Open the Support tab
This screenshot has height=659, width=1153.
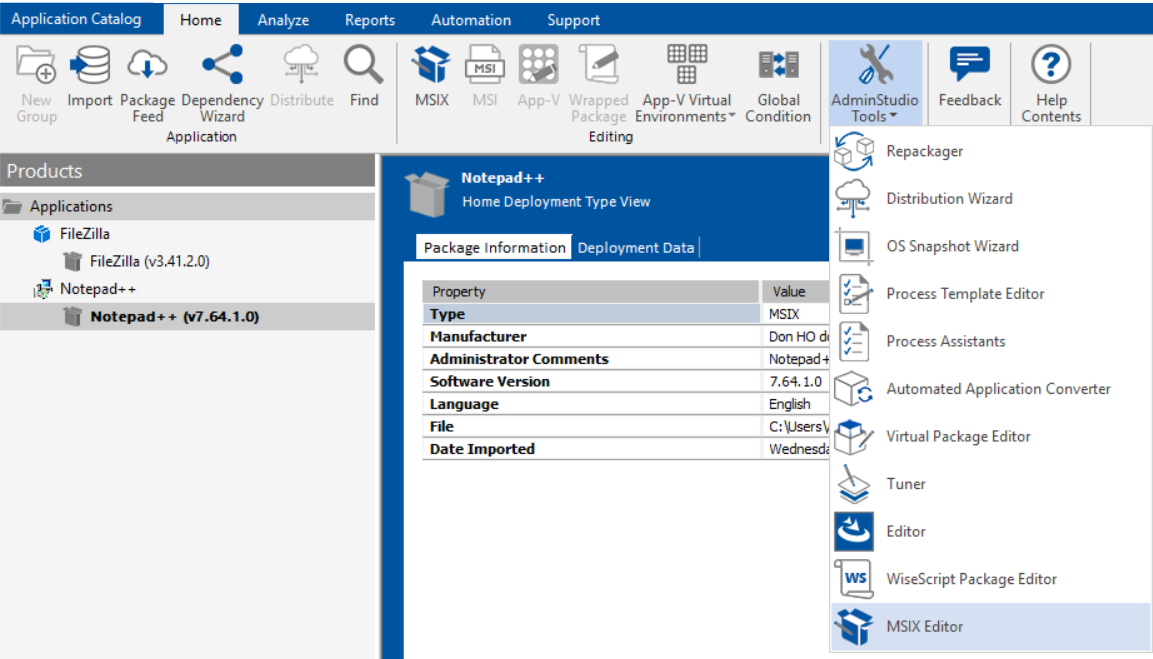tap(574, 20)
